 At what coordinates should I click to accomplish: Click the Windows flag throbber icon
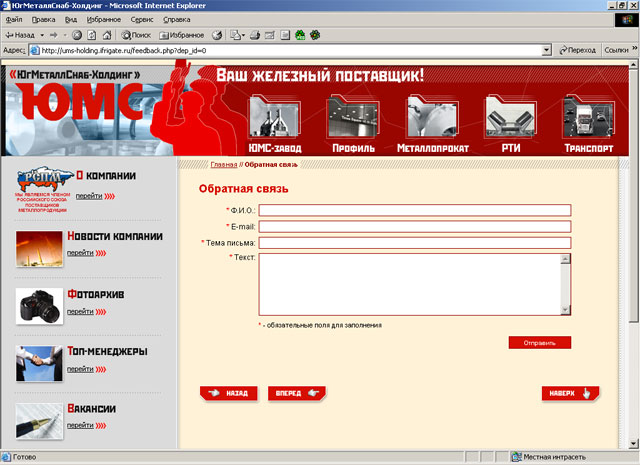(x=626, y=20)
